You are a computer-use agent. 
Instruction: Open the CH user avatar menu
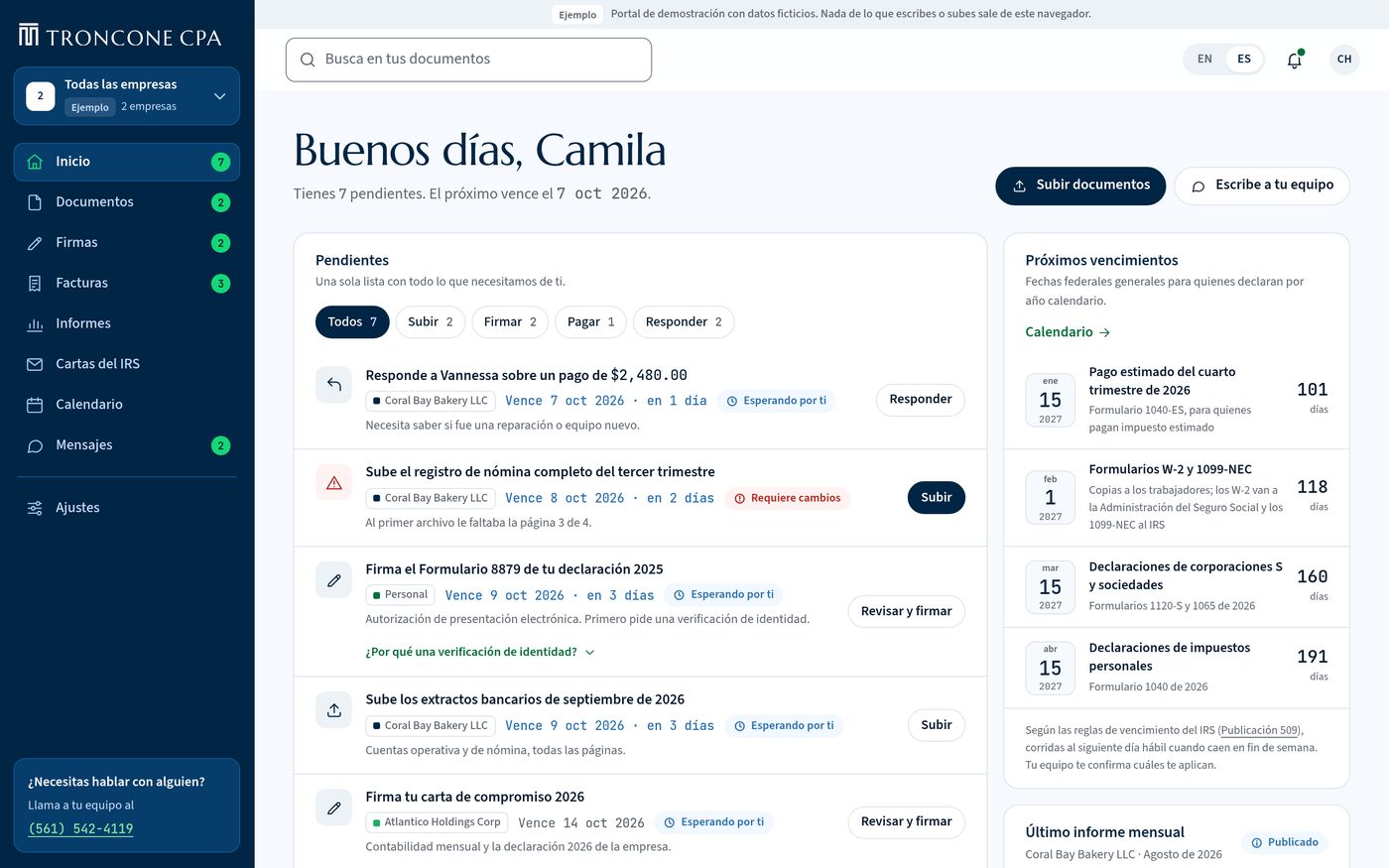[1344, 60]
